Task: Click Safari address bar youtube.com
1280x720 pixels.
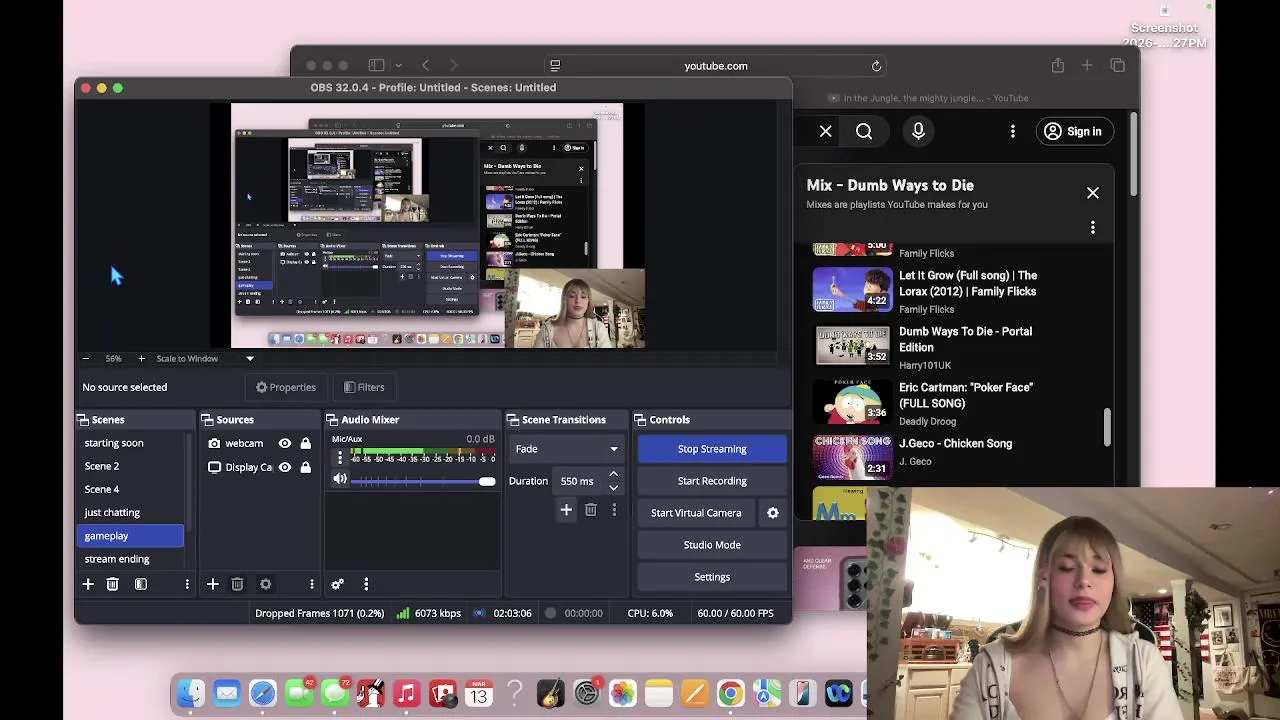Action: pos(716,66)
